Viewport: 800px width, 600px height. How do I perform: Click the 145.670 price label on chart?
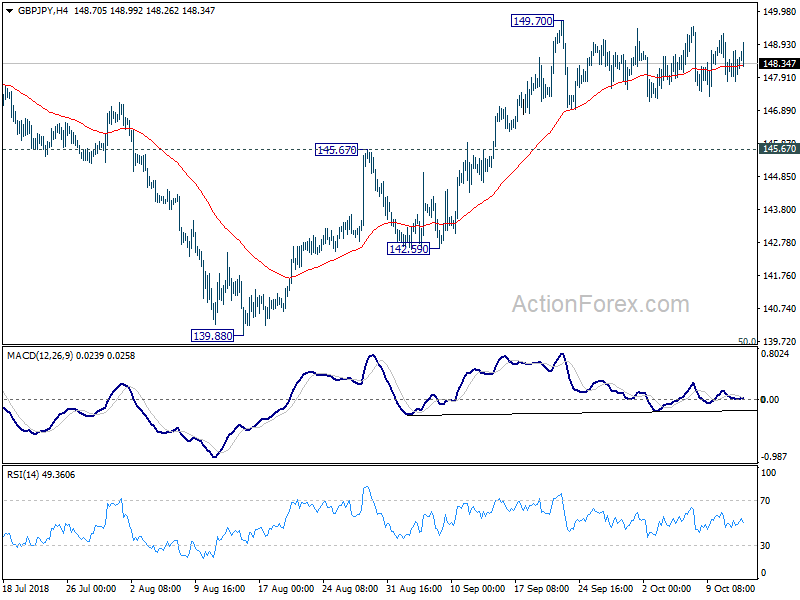(x=337, y=150)
